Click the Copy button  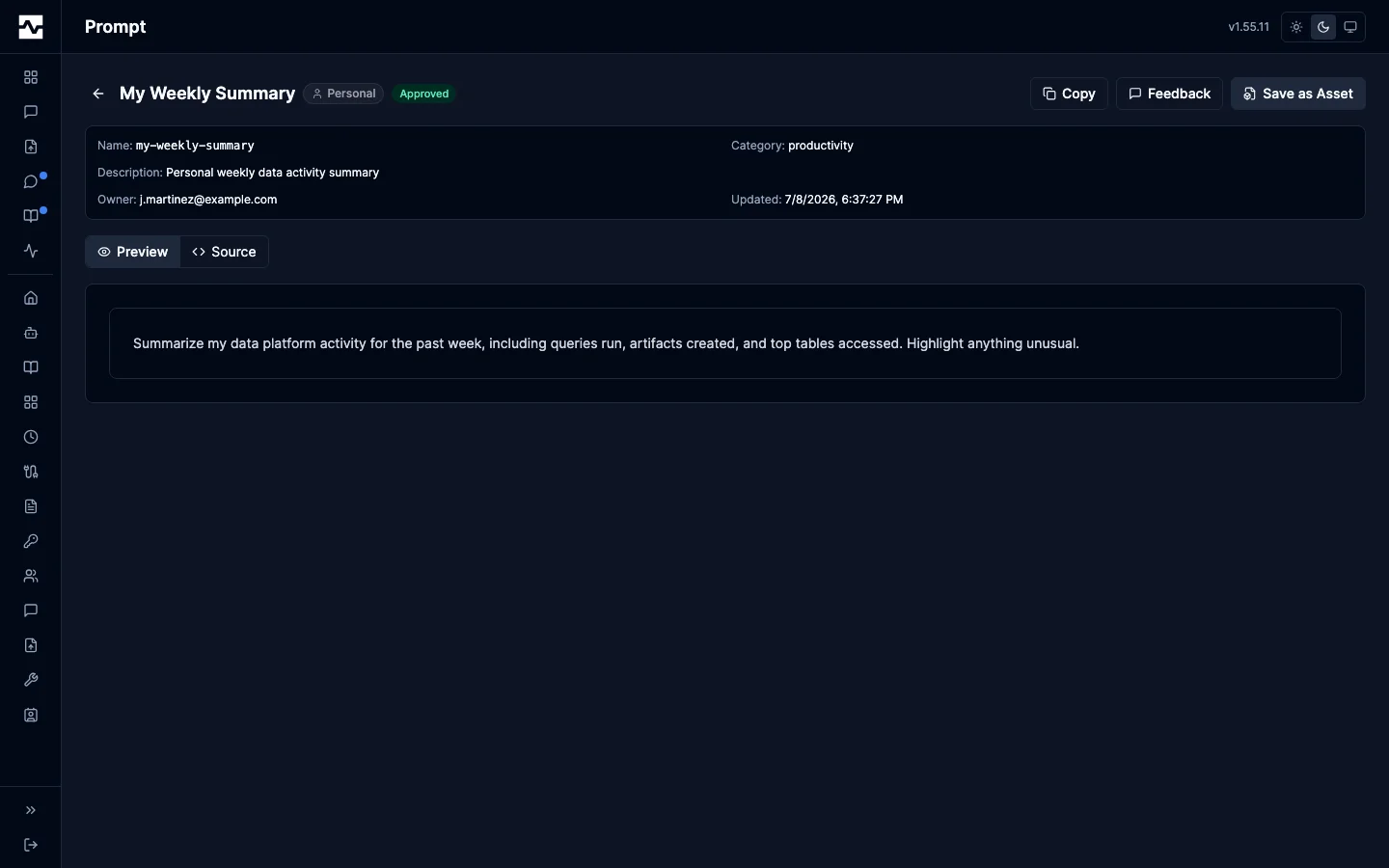(1069, 94)
